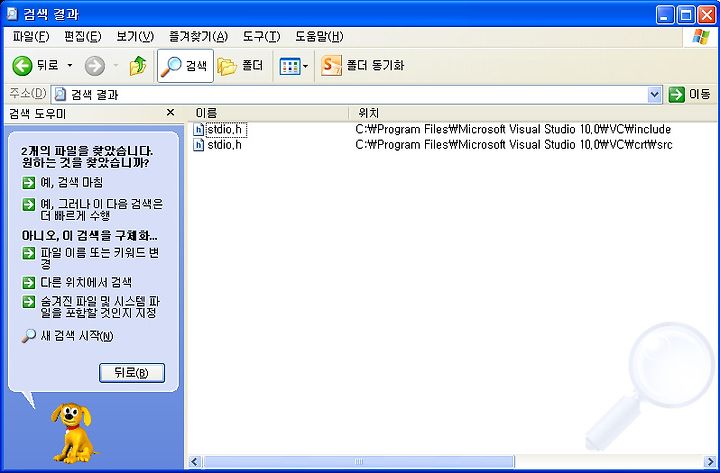Click the 뒤로(B) button in search pane
The image size is (720, 473).
pos(132,373)
